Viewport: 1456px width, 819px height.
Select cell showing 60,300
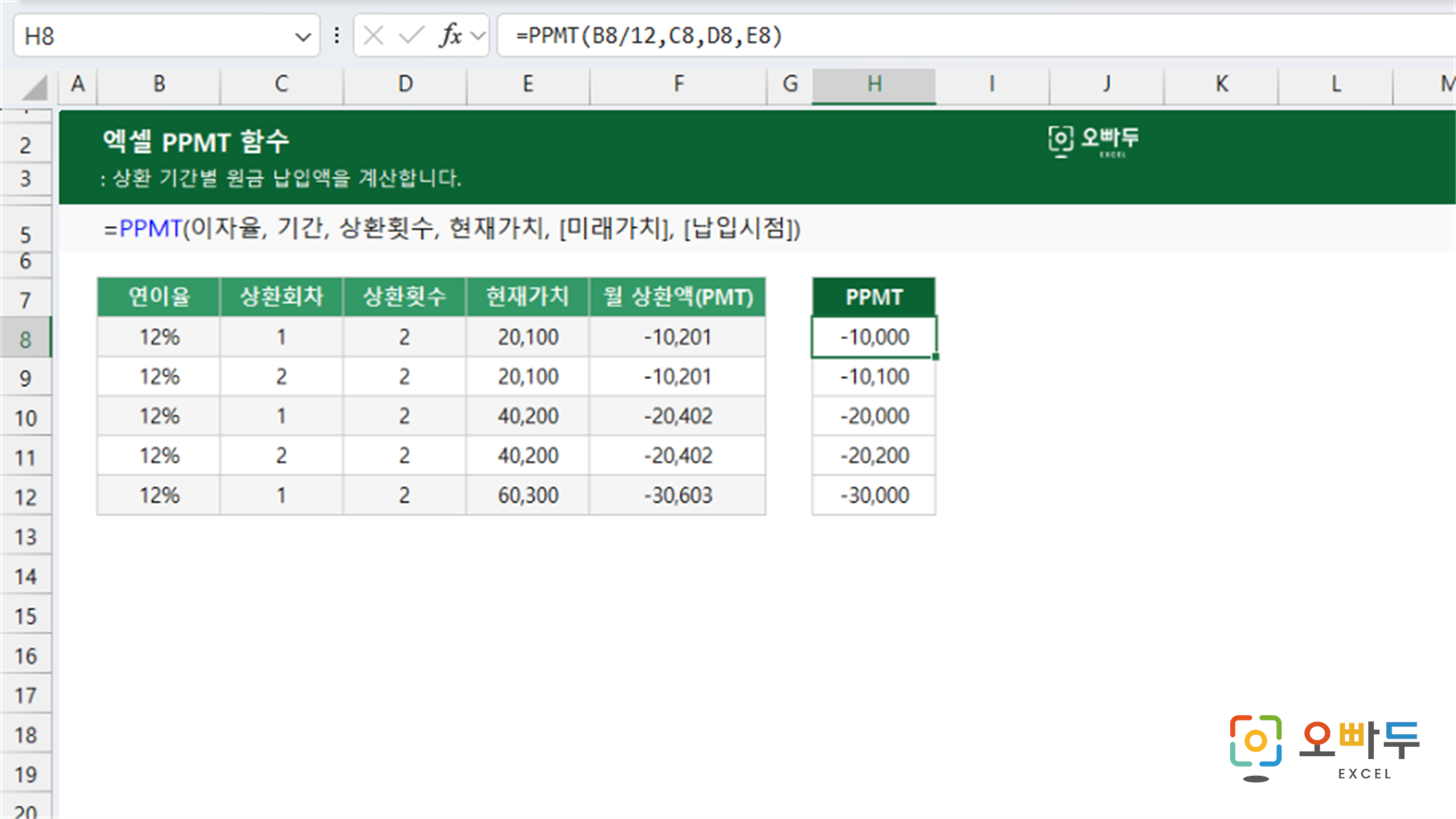coord(528,495)
